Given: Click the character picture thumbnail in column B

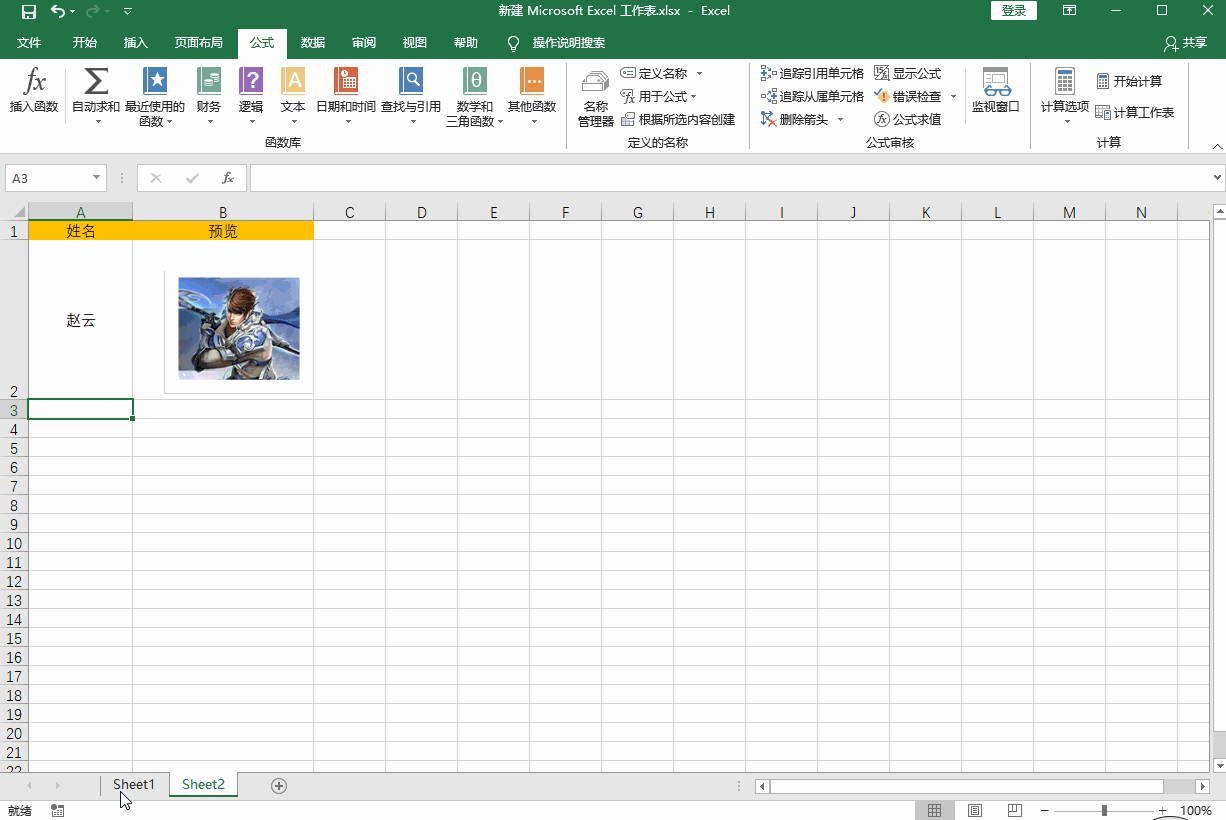Looking at the screenshot, I should [239, 328].
